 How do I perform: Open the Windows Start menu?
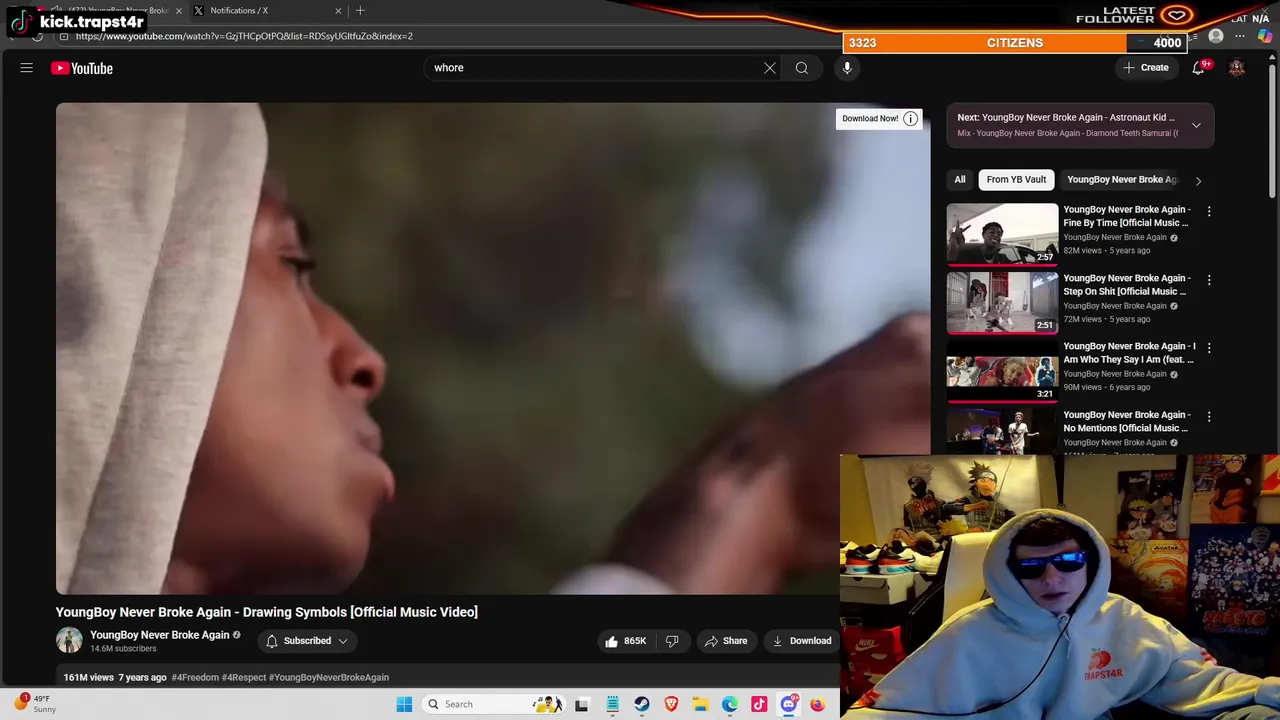tap(404, 704)
